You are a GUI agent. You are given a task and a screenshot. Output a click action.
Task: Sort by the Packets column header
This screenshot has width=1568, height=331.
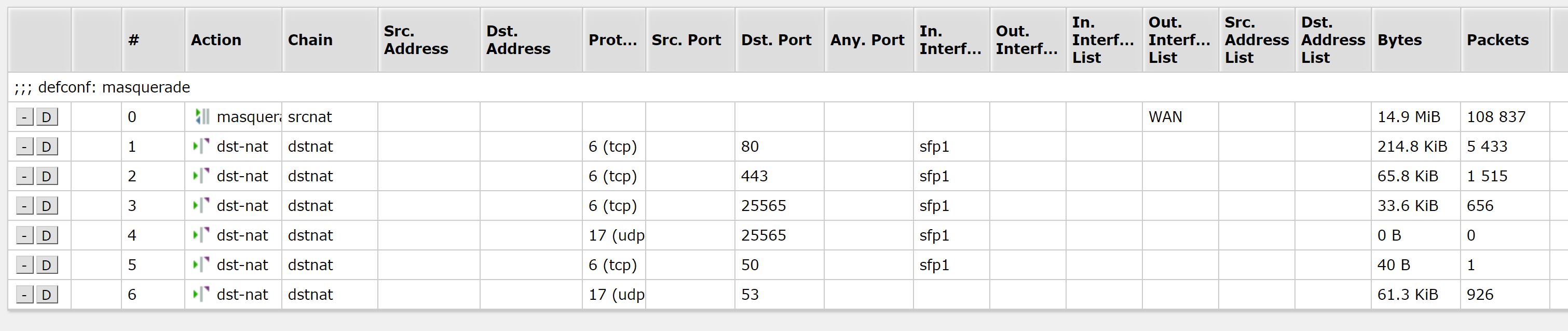pos(1505,40)
